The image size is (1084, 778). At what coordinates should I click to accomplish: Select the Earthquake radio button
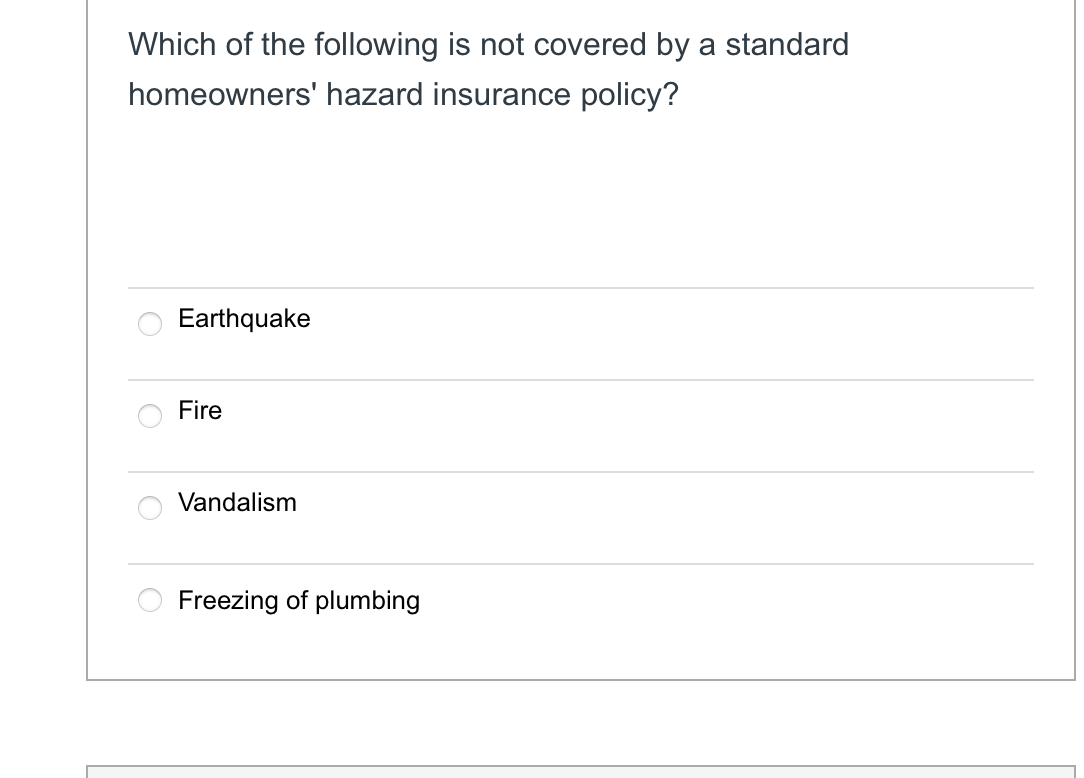pos(150,323)
